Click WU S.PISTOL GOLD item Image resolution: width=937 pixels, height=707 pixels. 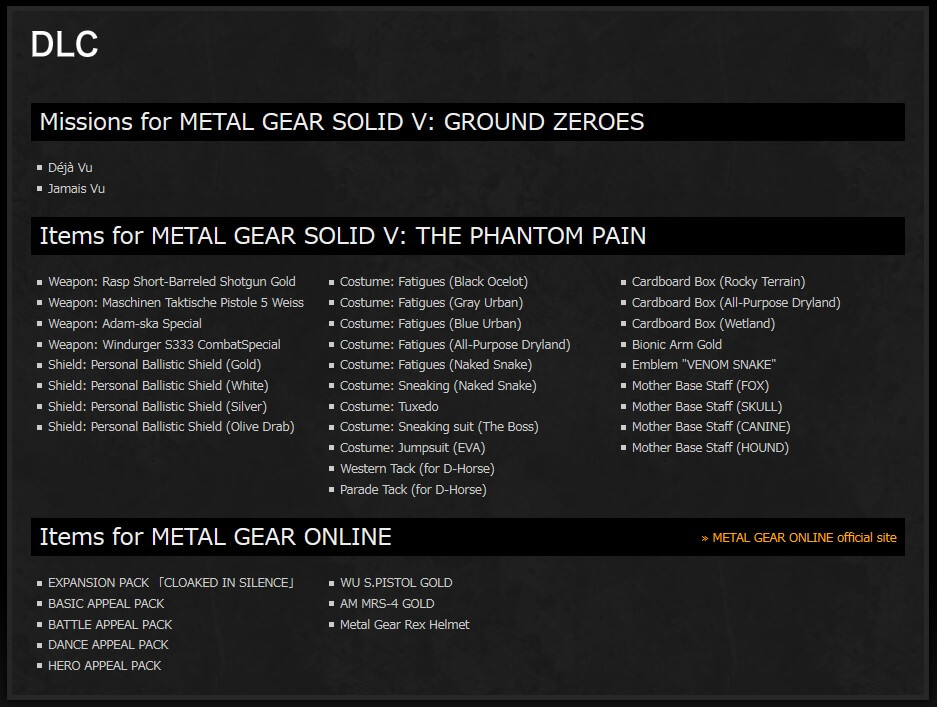pyautogui.click(x=396, y=583)
